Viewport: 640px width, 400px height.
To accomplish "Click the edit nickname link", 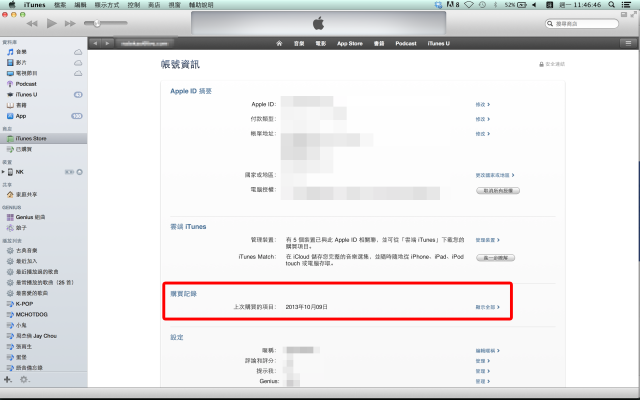I will pyautogui.click(x=487, y=351).
